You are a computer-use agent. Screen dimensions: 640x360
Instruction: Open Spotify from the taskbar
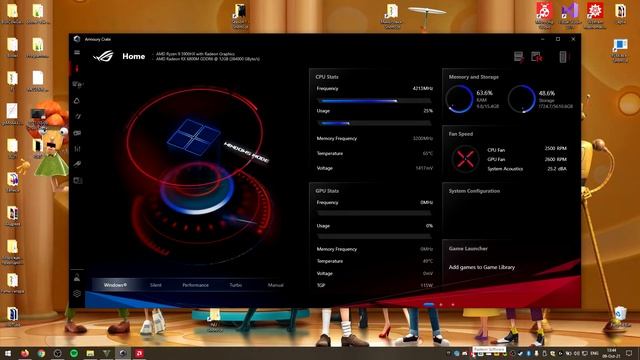click(74, 353)
